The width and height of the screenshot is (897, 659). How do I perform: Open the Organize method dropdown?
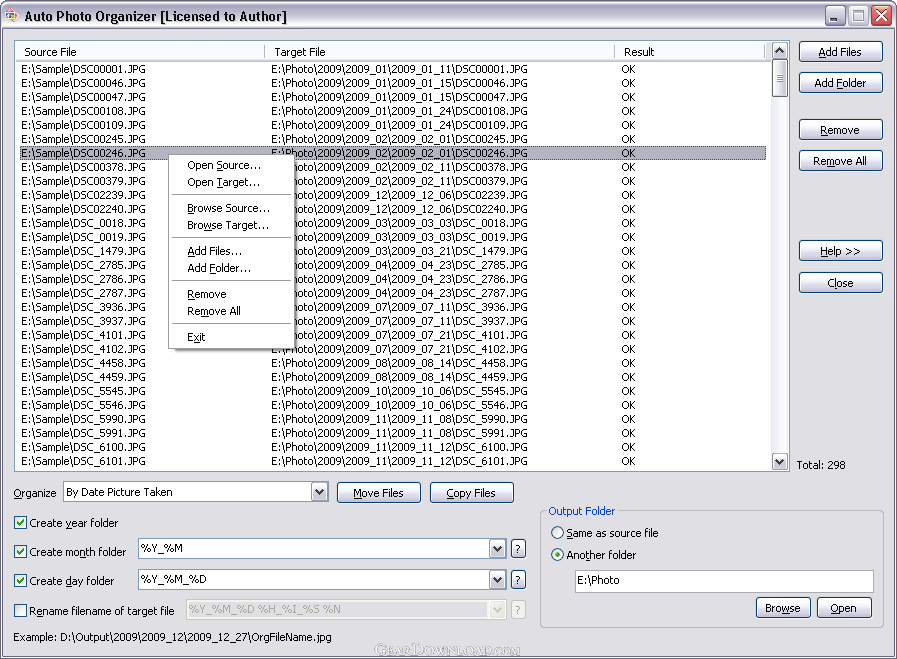coord(319,492)
